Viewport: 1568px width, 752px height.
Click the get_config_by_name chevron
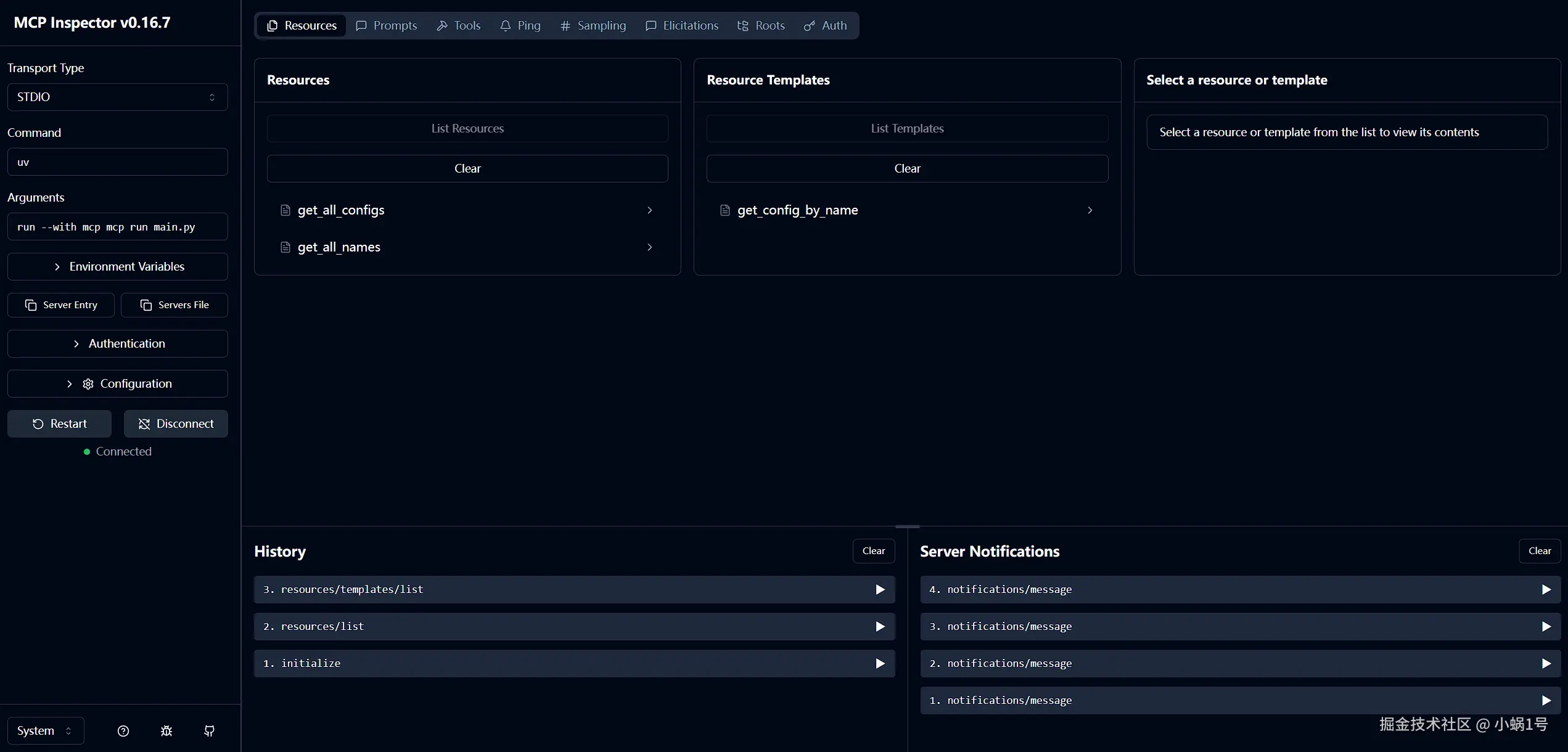click(x=1090, y=210)
